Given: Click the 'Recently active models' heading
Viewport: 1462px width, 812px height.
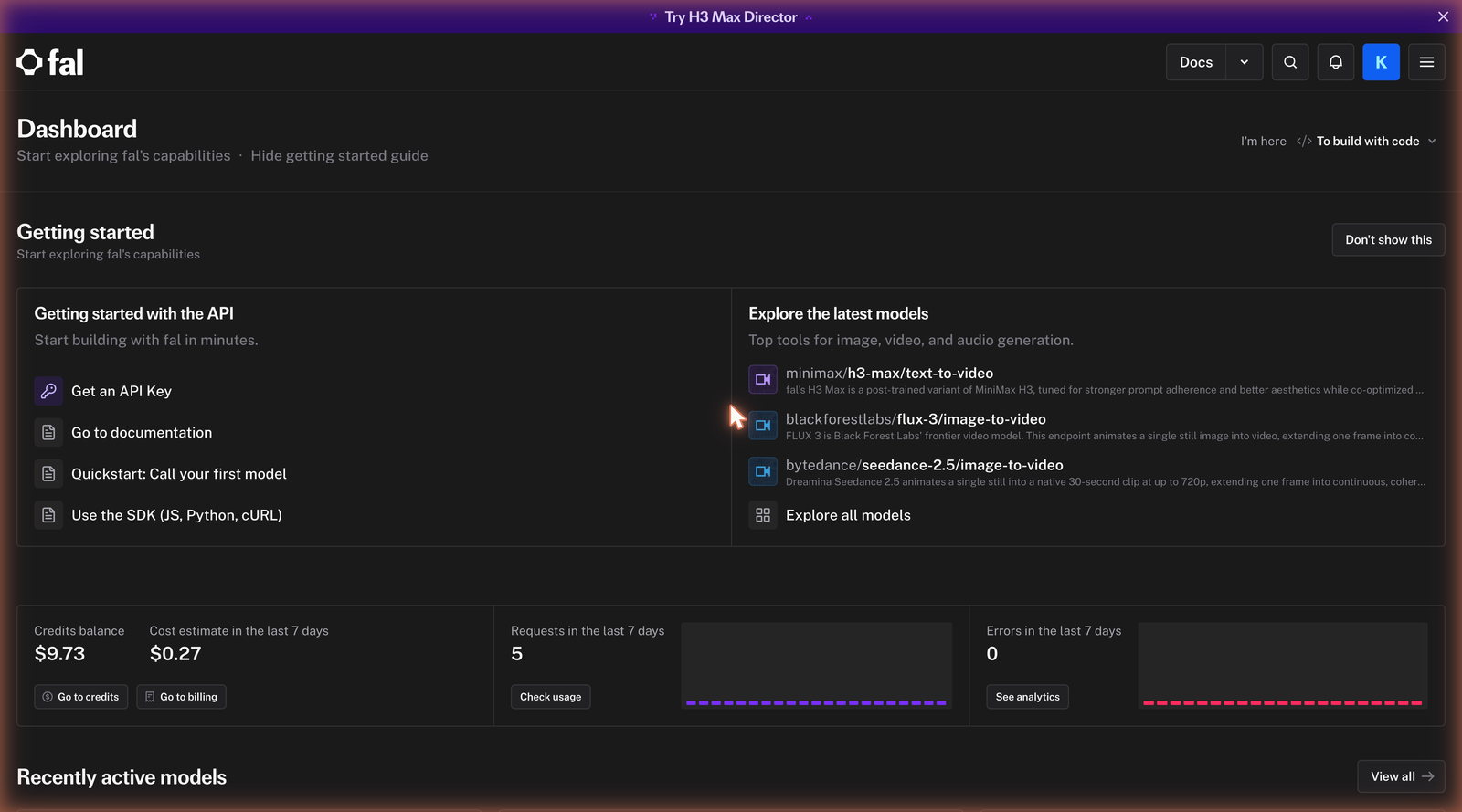Looking at the screenshot, I should tap(122, 777).
